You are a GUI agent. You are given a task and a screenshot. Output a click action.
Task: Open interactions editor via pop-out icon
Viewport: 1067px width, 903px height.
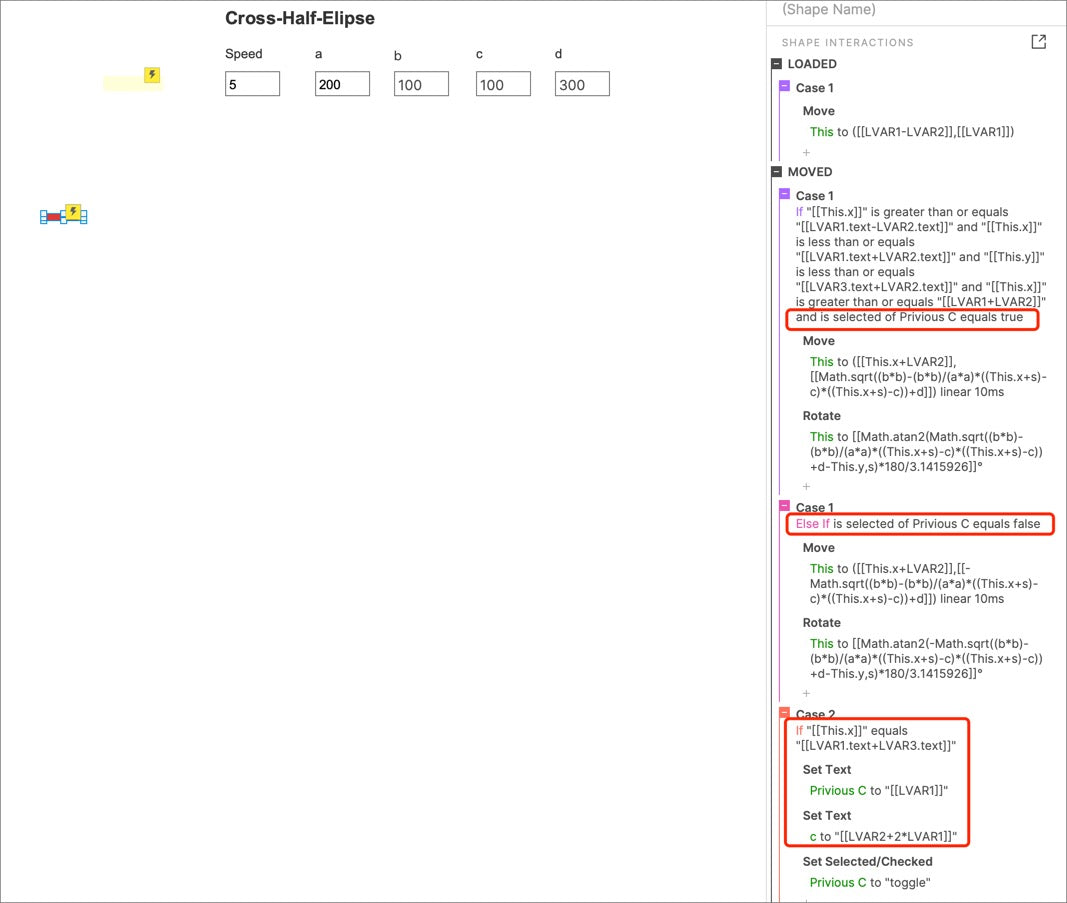1039,42
